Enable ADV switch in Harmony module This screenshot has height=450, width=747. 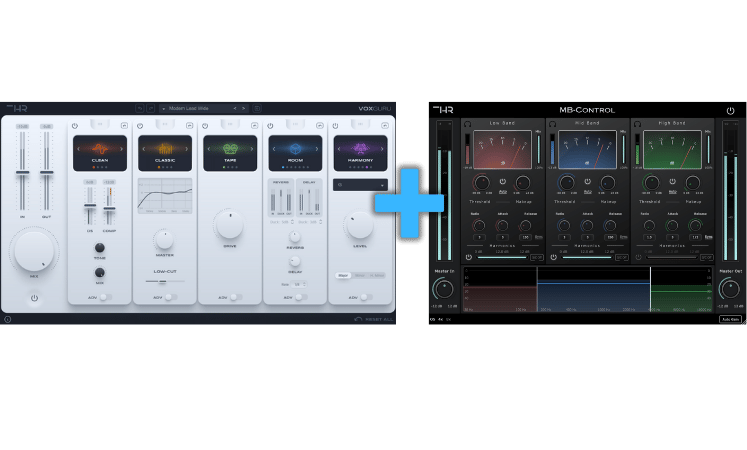click(x=366, y=297)
